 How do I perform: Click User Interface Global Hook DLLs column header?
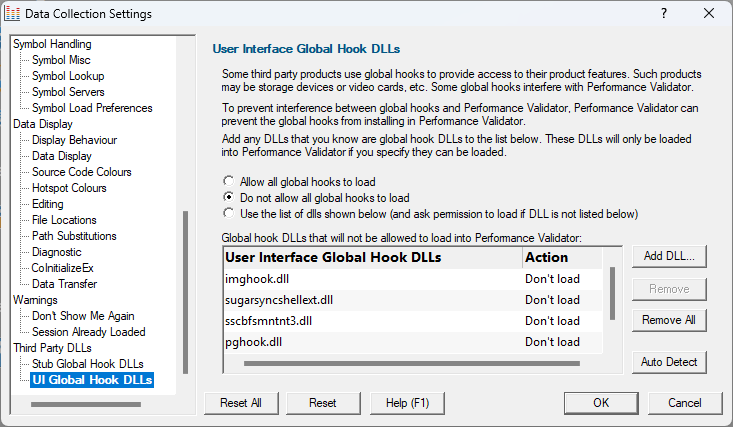pos(373,258)
